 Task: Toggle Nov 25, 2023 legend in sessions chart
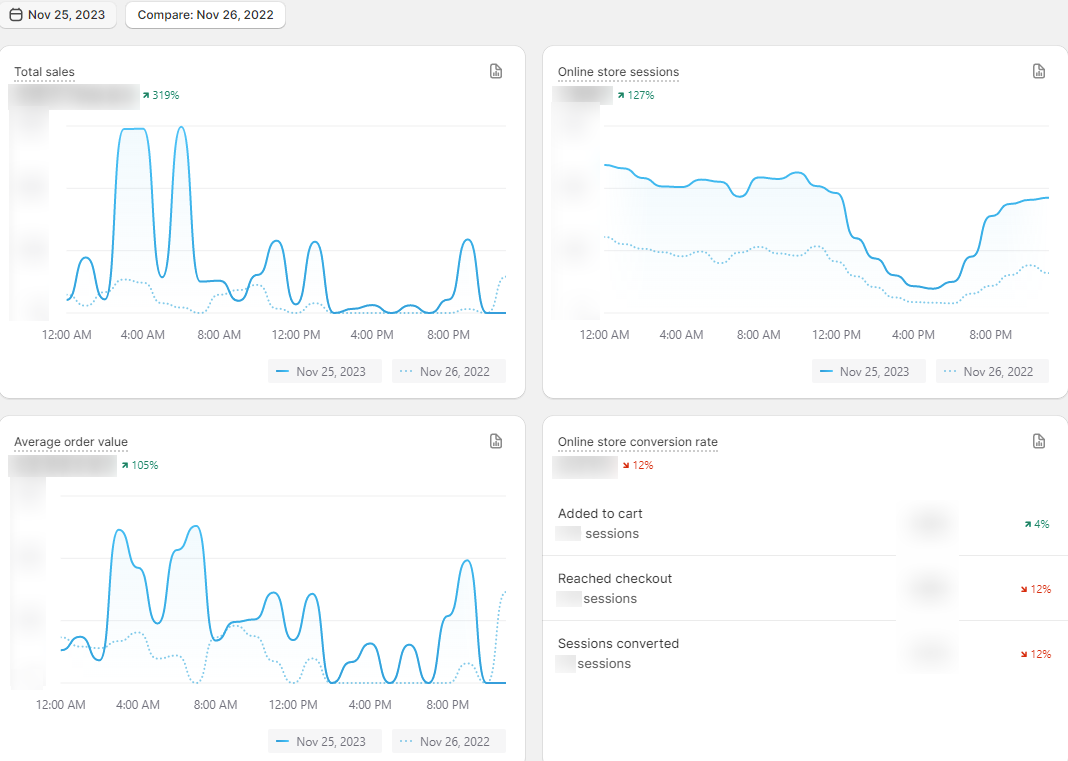(x=868, y=371)
